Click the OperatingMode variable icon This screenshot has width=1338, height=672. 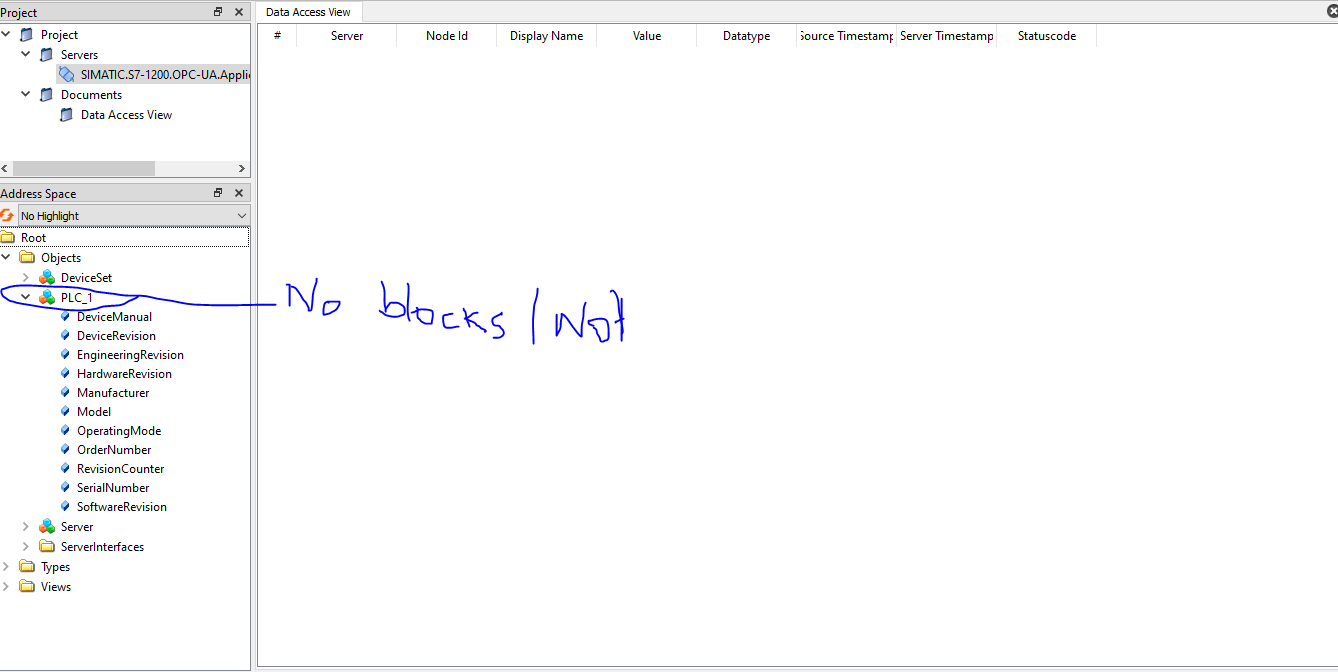click(65, 430)
